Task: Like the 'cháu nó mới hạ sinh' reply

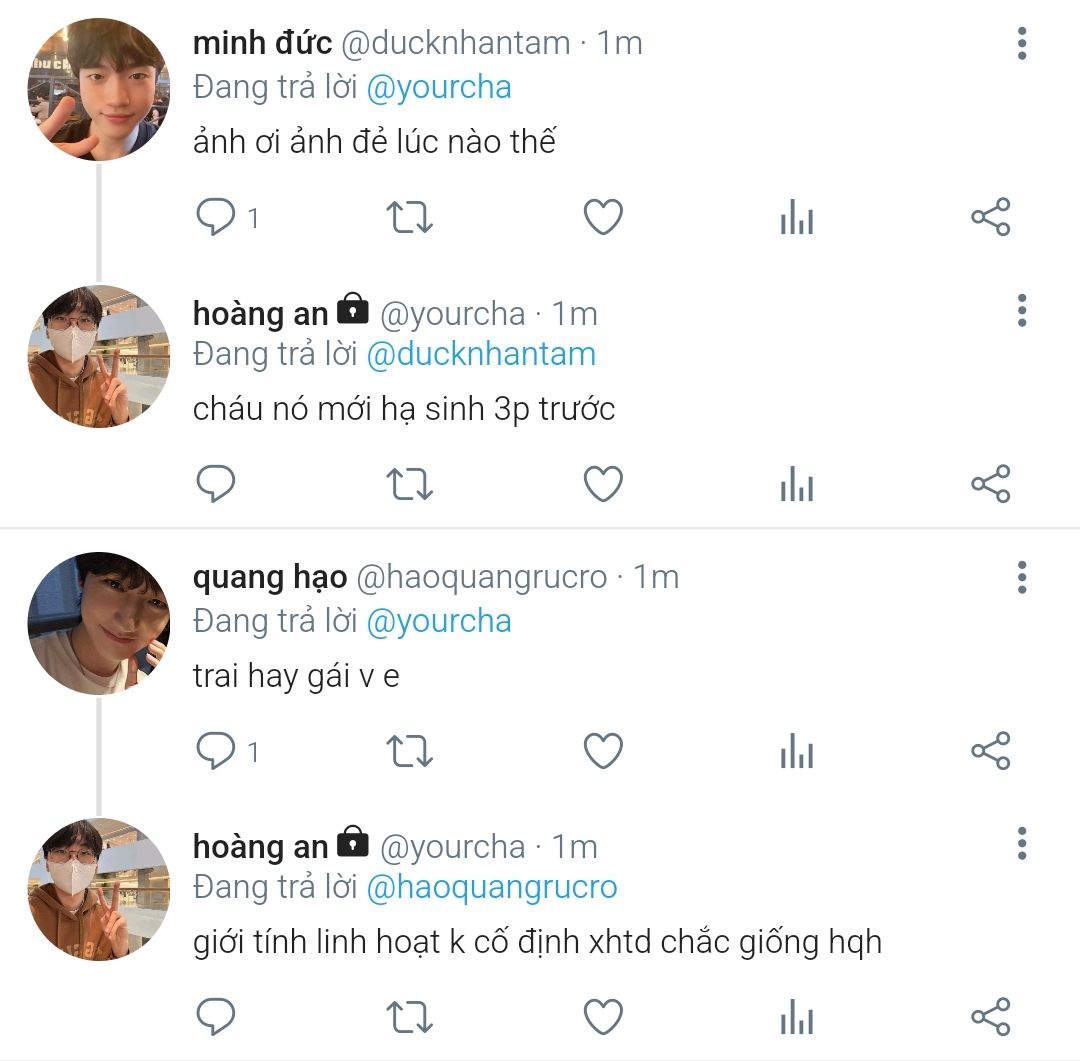Action: click(x=603, y=484)
